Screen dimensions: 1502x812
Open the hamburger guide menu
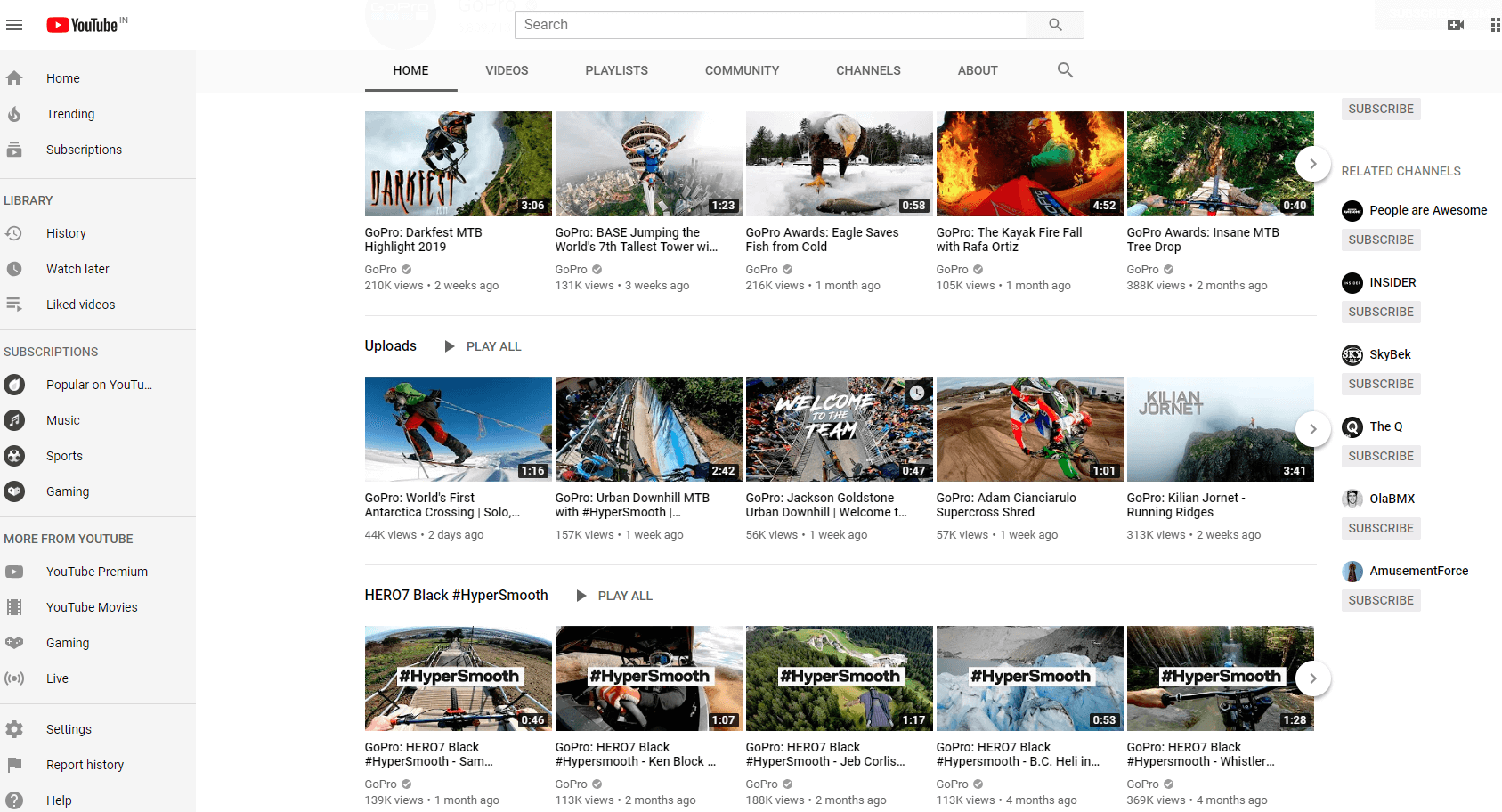[14, 25]
